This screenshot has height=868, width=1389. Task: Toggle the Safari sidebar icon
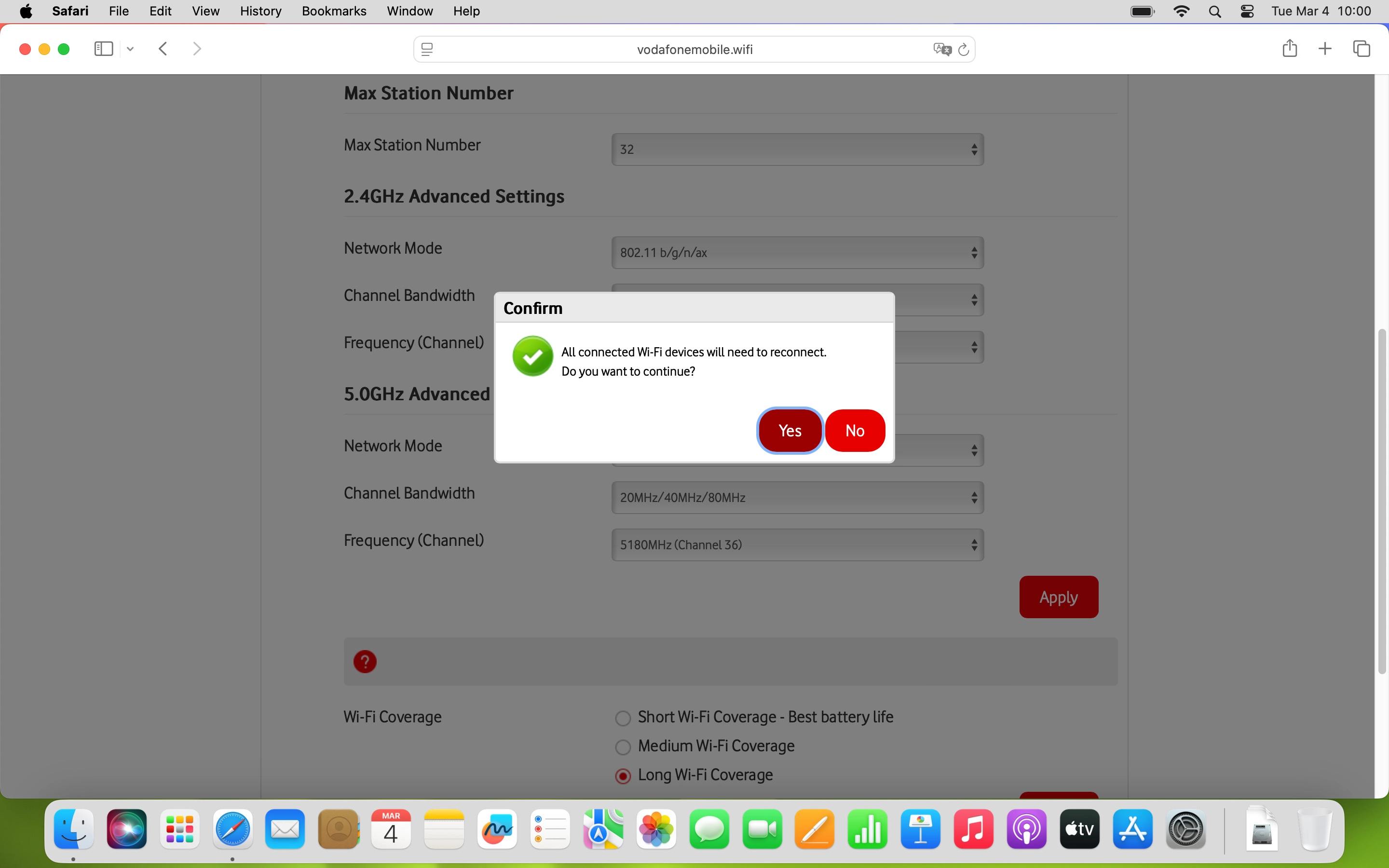click(103, 49)
